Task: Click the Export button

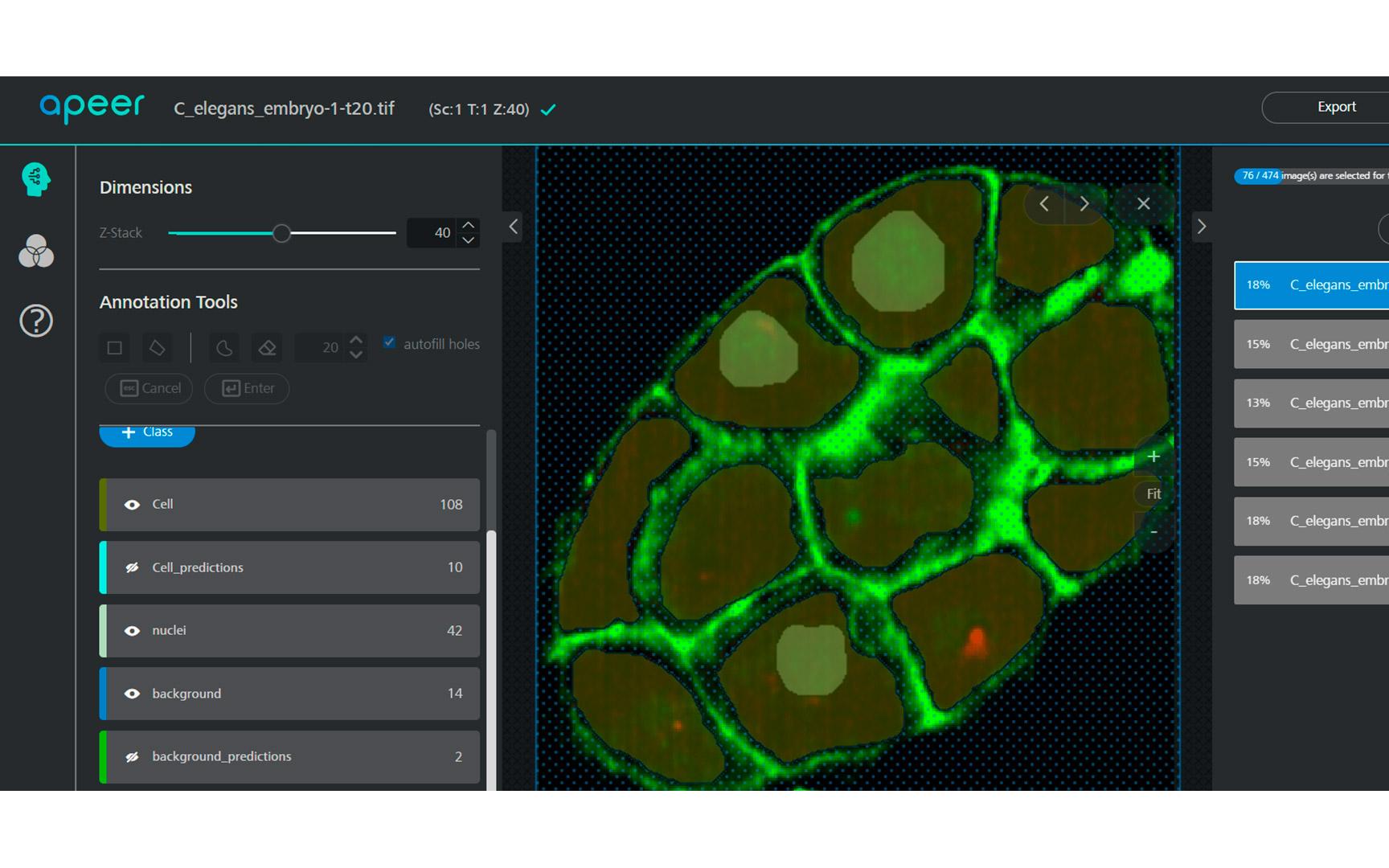Action: [x=1326, y=107]
